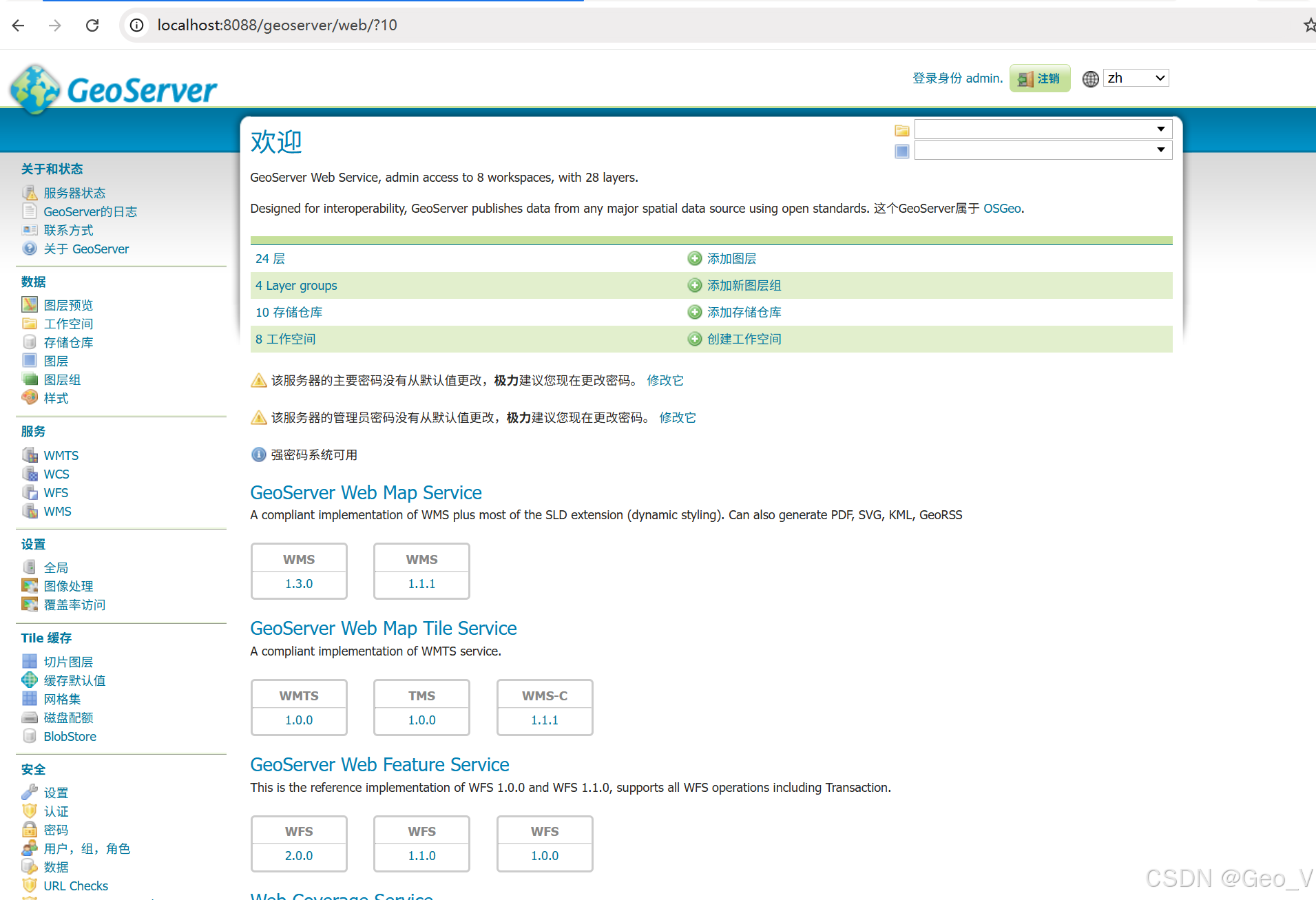Follow the OSGeo link
The height and width of the screenshot is (900, 1316).
(x=1002, y=208)
